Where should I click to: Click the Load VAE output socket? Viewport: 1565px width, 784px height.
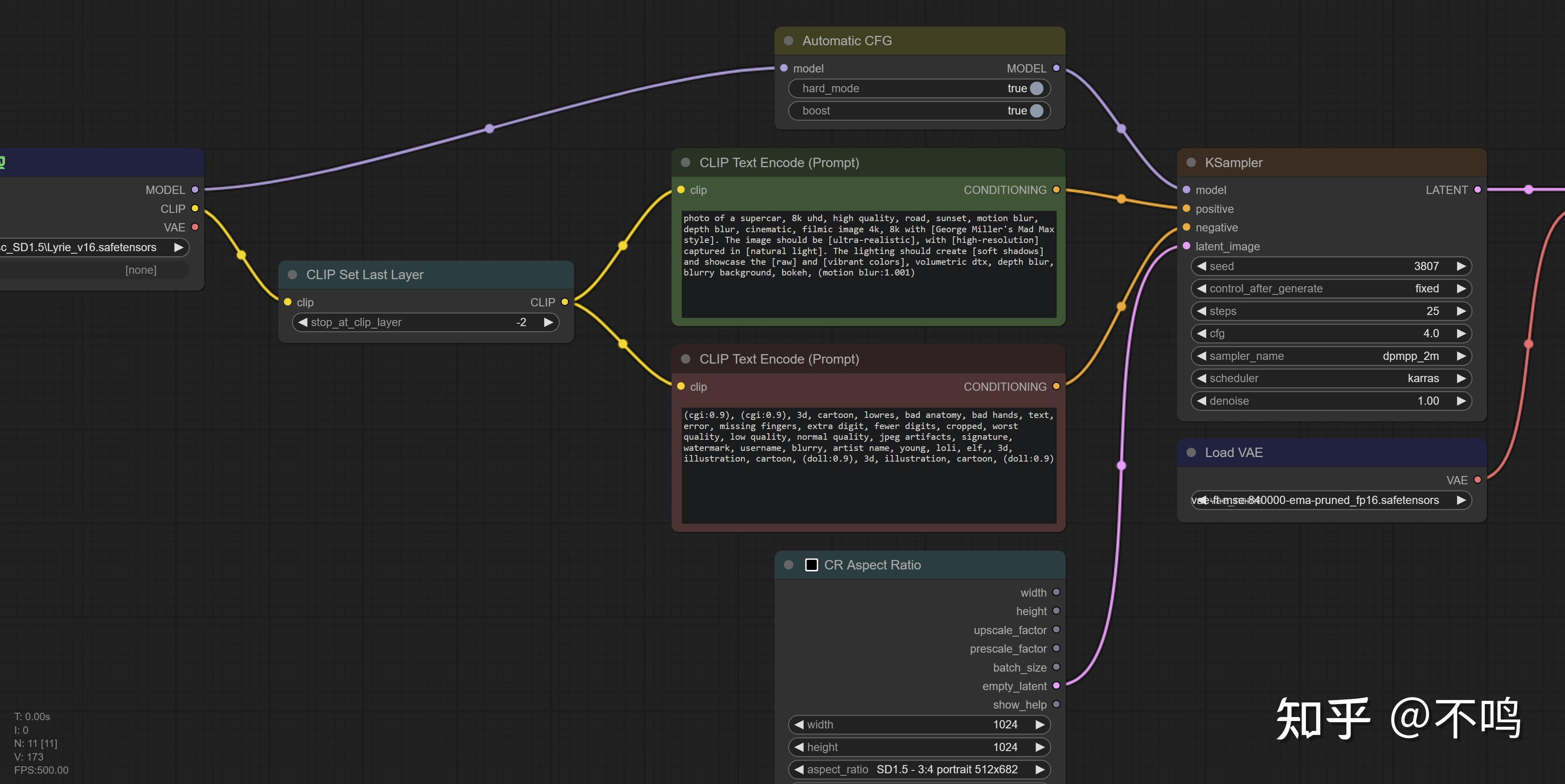pyautogui.click(x=1478, y=480)
